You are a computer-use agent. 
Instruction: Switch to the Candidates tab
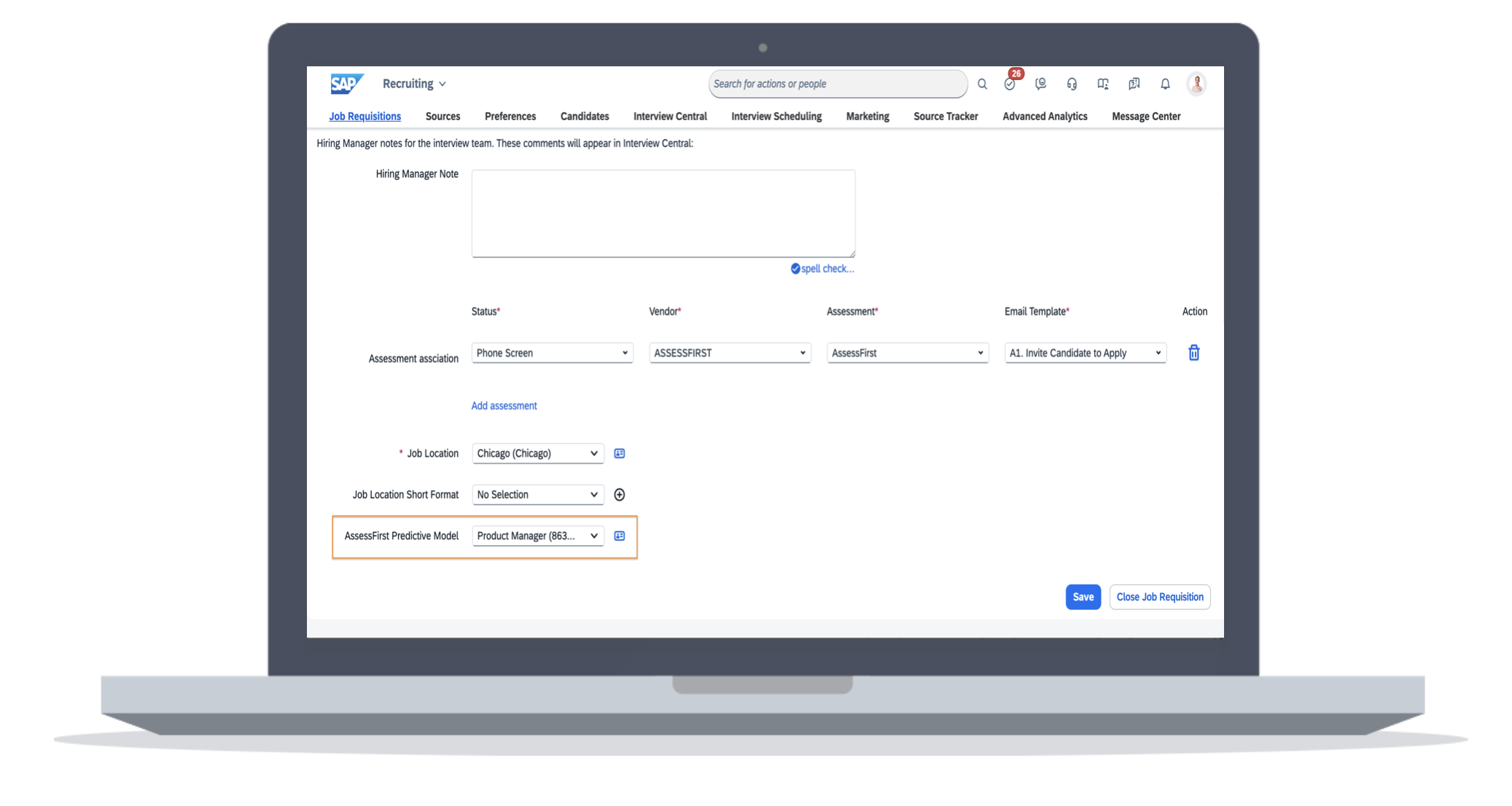[584, 117]
